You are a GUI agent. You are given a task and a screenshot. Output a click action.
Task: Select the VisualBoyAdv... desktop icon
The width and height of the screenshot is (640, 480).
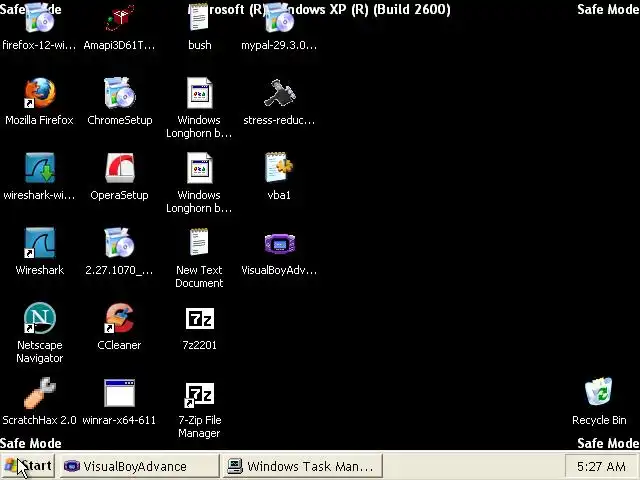point(279,243)
